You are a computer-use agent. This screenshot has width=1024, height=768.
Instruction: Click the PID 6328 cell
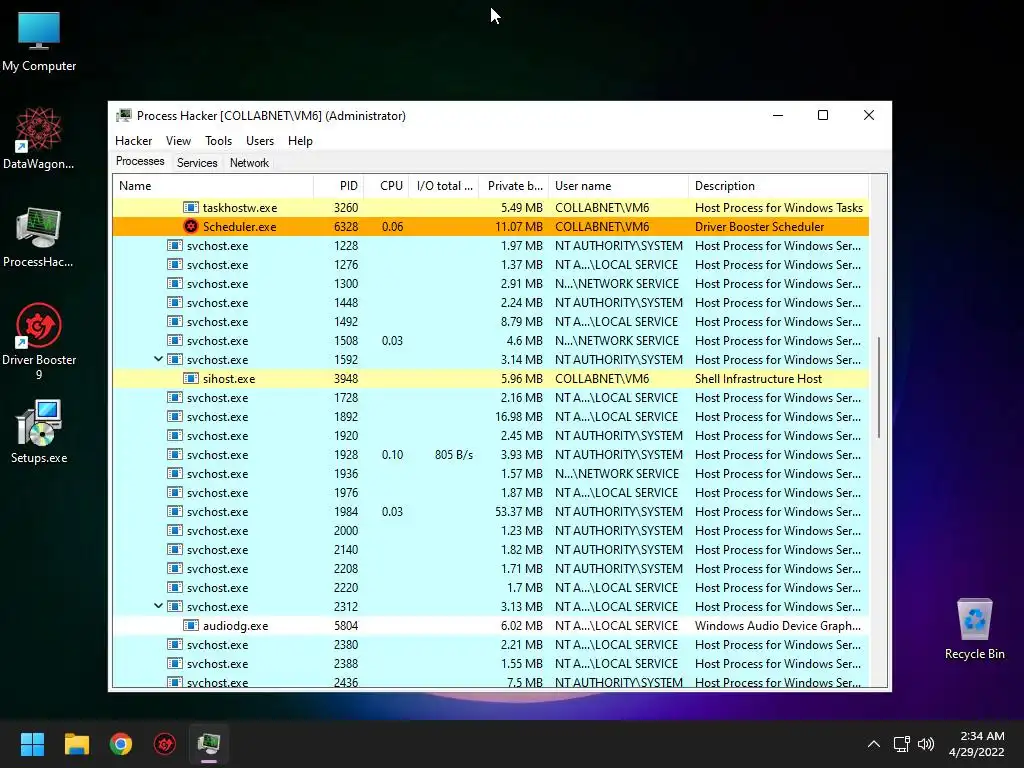click(345, 227)
